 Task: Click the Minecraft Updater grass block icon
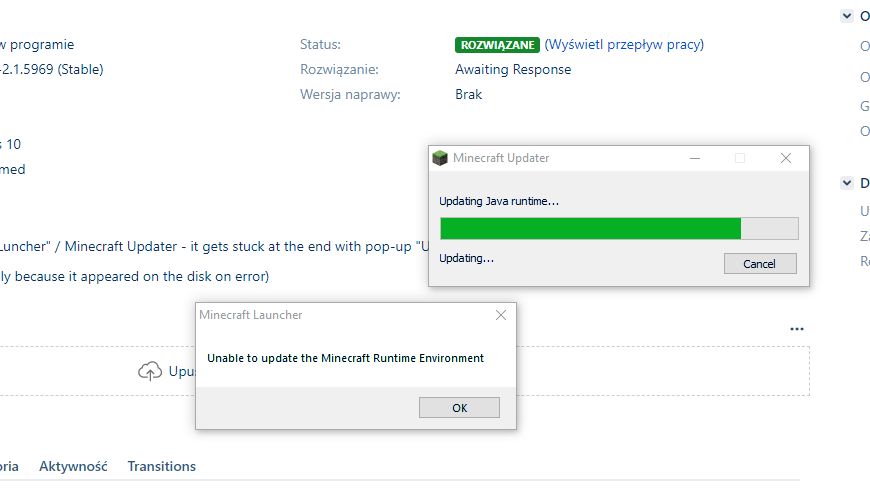(440, 158)
